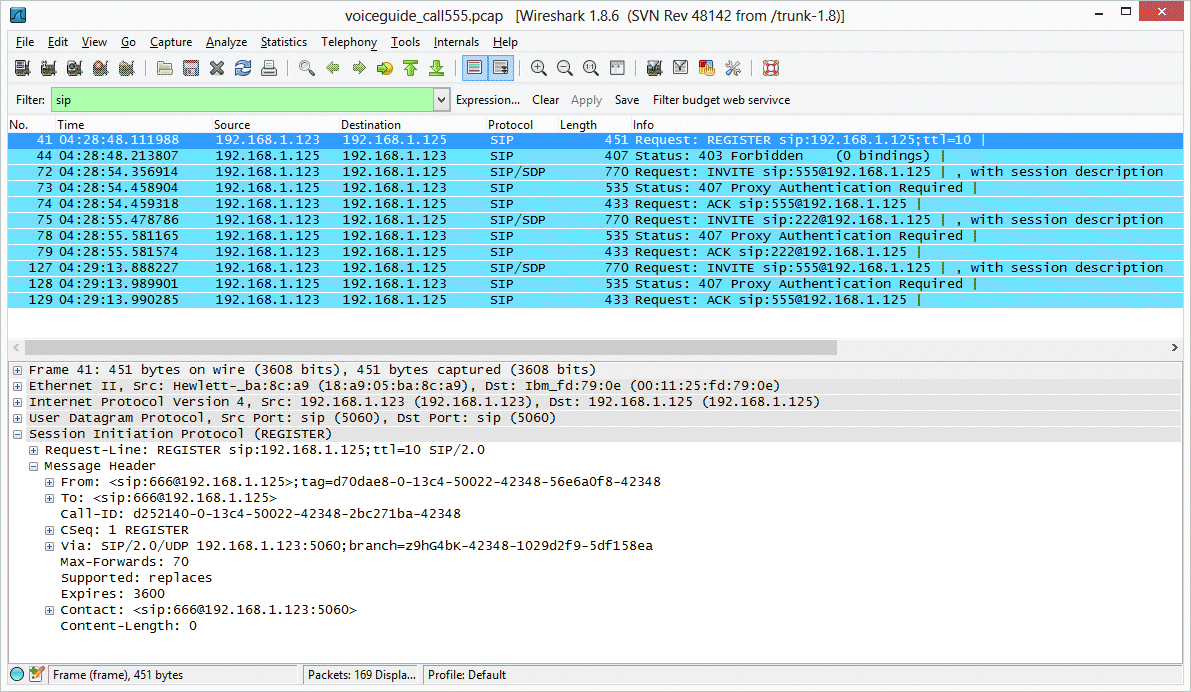Open the Statistics menu
The image size is (1191, 692).
point(283,42)
